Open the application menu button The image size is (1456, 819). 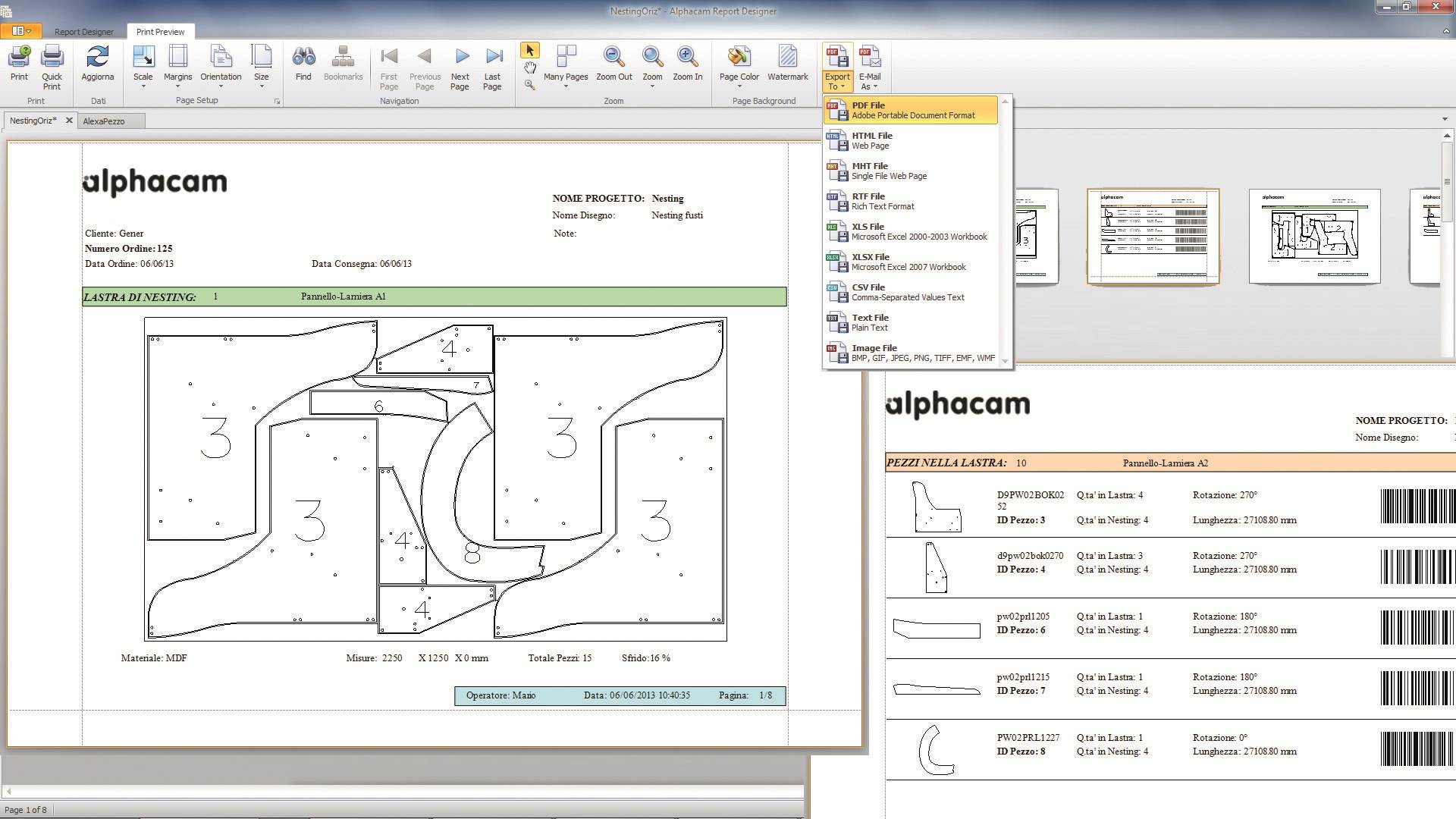pyautogui.click(x=20, y=31)
